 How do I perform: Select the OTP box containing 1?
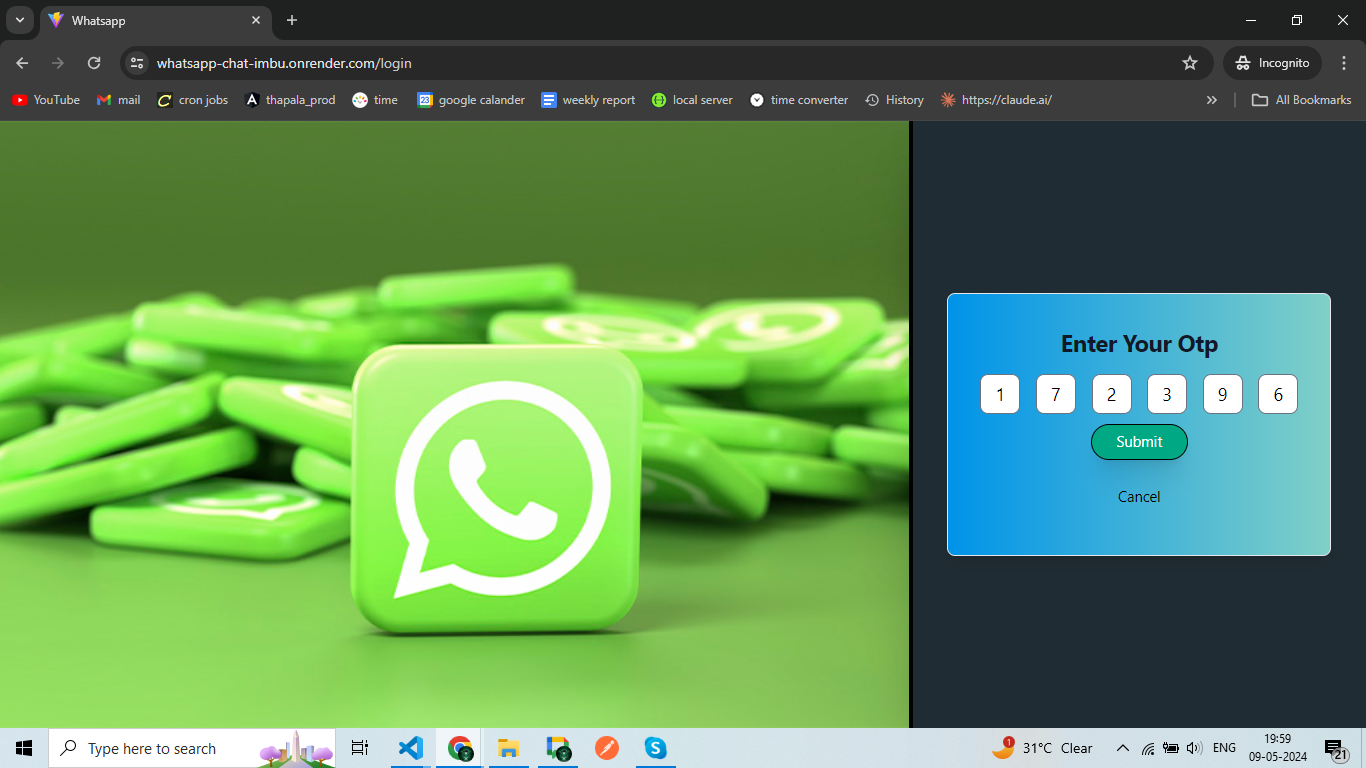(x=1000, y=394)
